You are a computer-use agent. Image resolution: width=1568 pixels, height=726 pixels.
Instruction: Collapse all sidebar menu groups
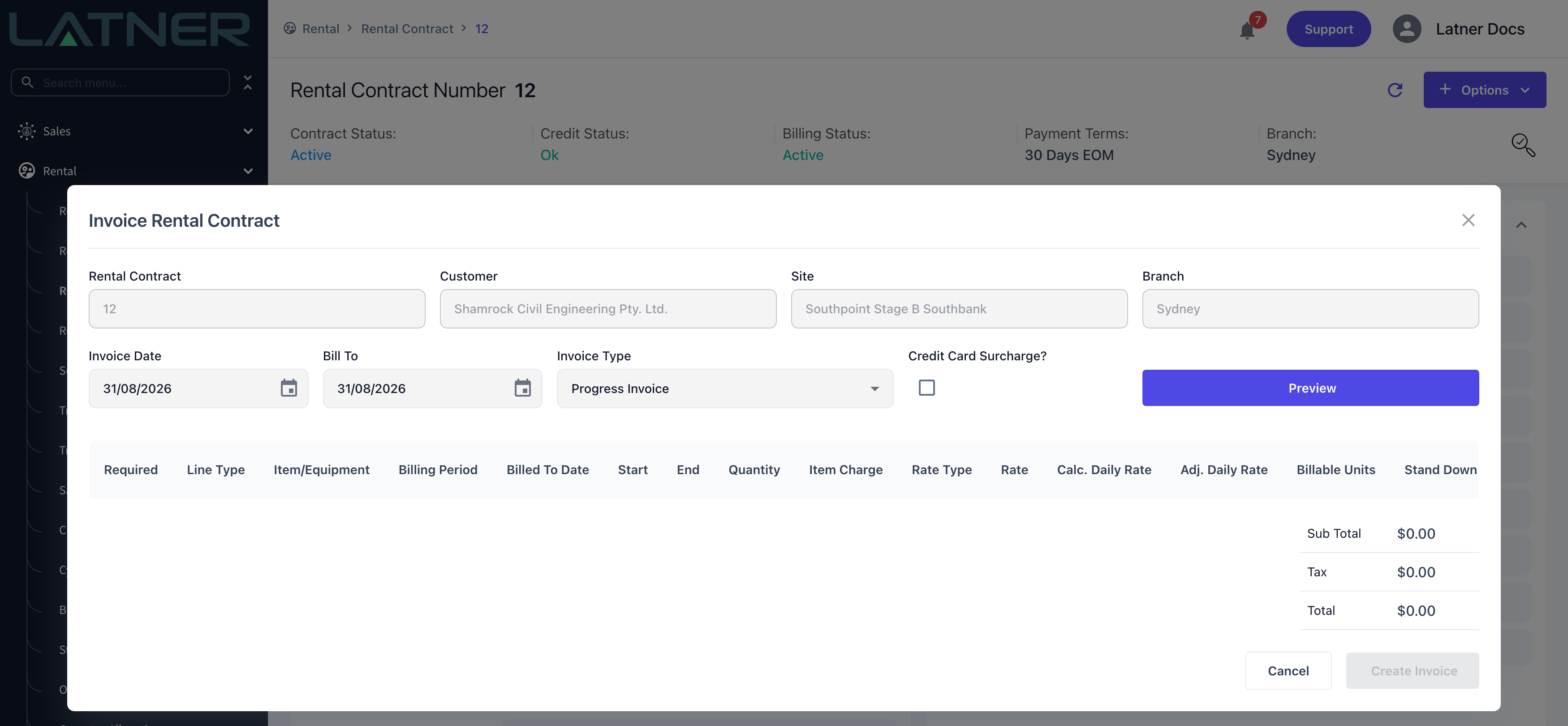(248, 82)
